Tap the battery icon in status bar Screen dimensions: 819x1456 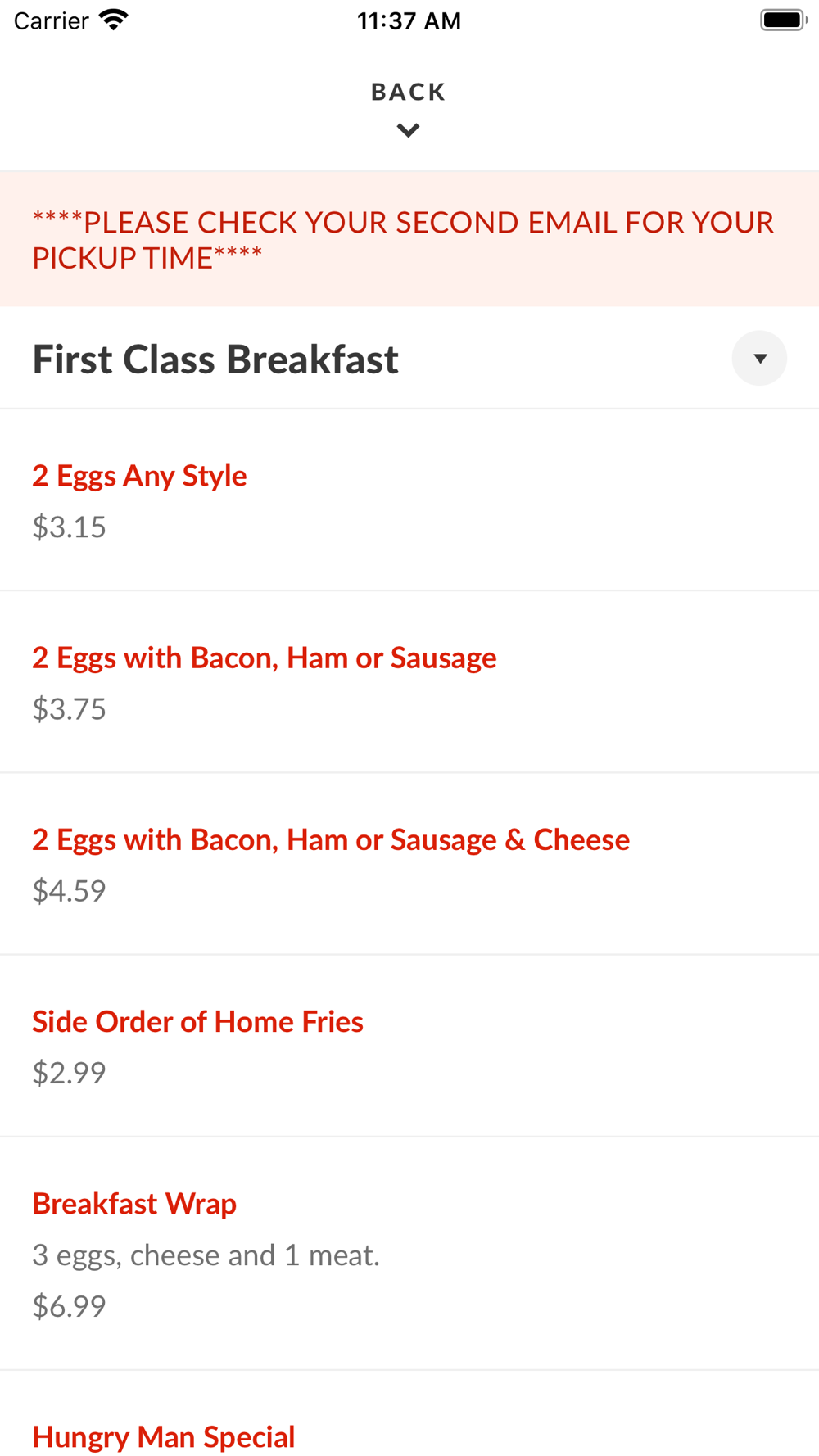click(x=783, y=20)
